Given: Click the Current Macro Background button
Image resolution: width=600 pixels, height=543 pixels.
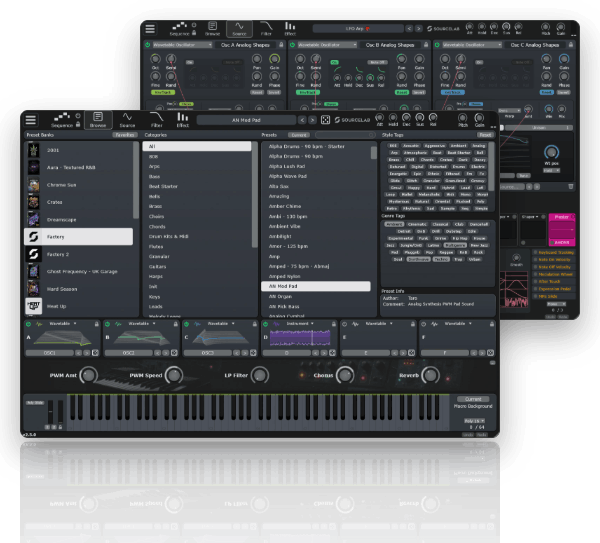Looking at the screenshot, I should click(473, 399).
